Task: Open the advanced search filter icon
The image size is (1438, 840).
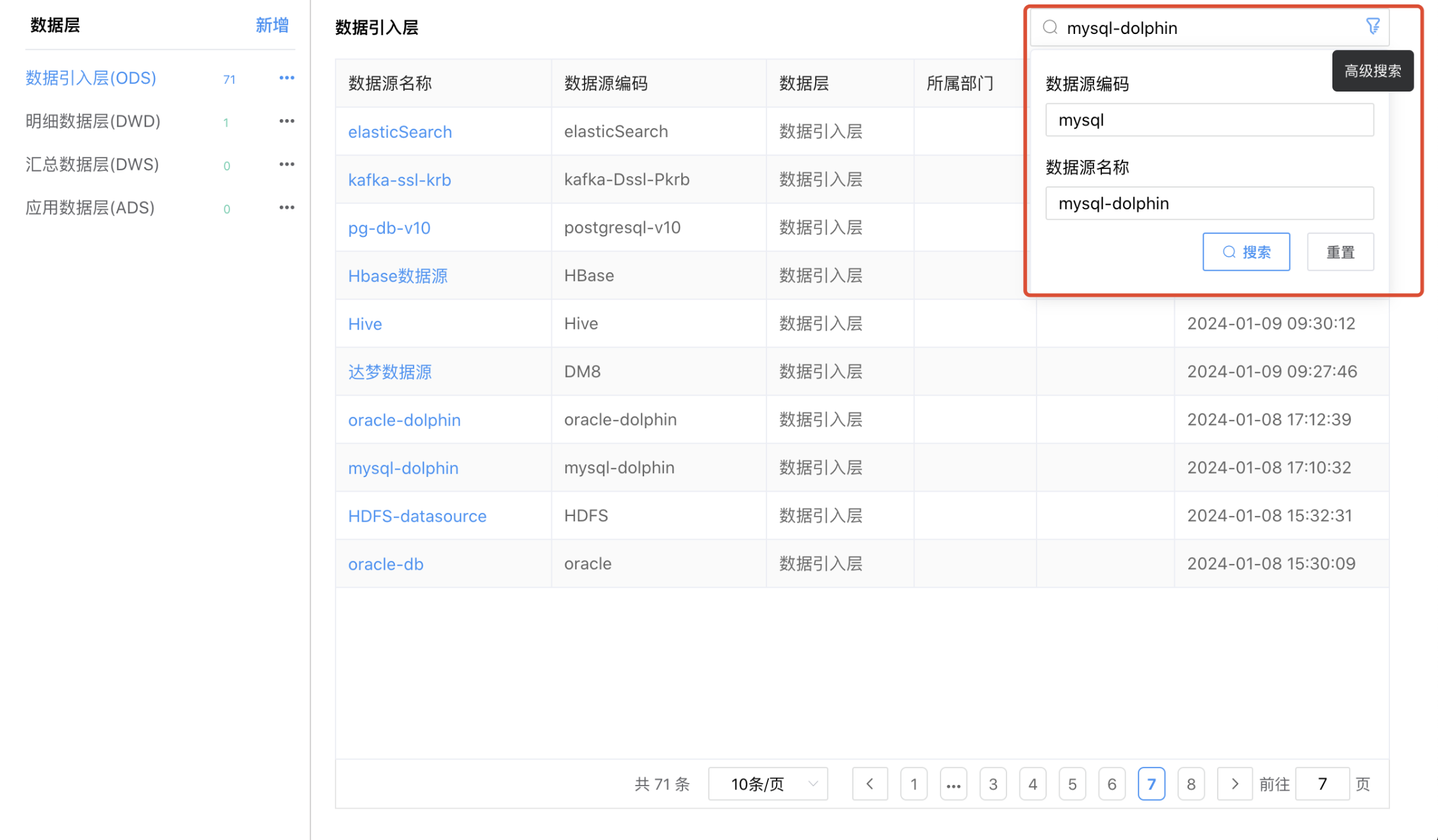Action: pos(1373,26)
